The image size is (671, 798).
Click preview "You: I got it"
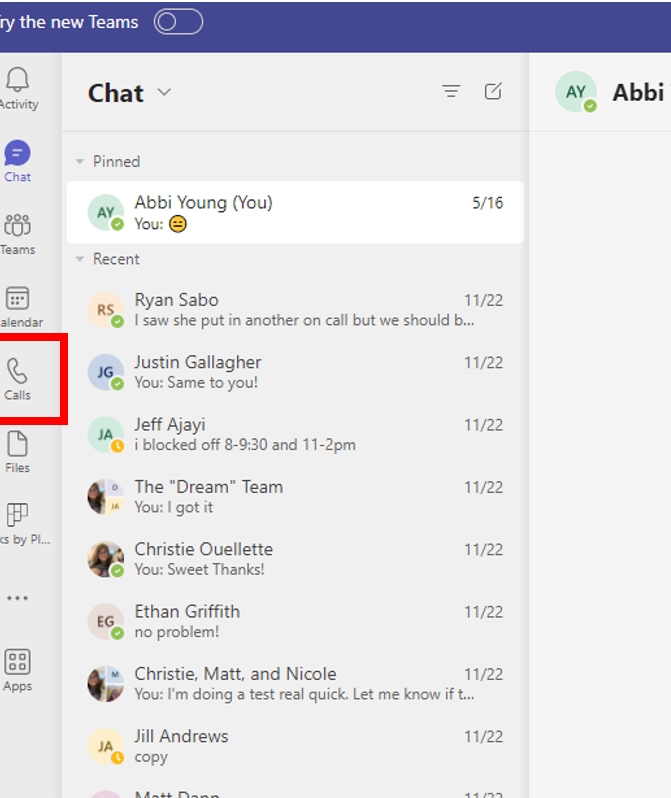point(174,507)
